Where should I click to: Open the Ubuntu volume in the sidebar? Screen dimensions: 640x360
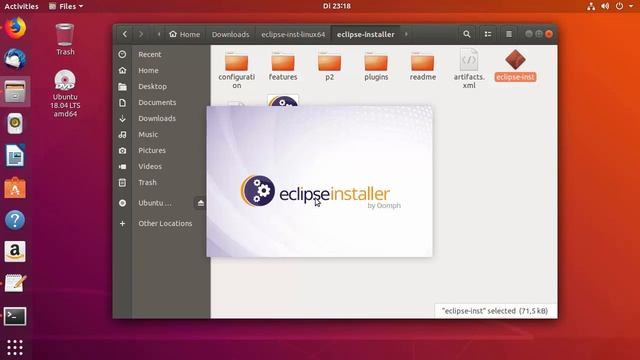coord(154,203)
